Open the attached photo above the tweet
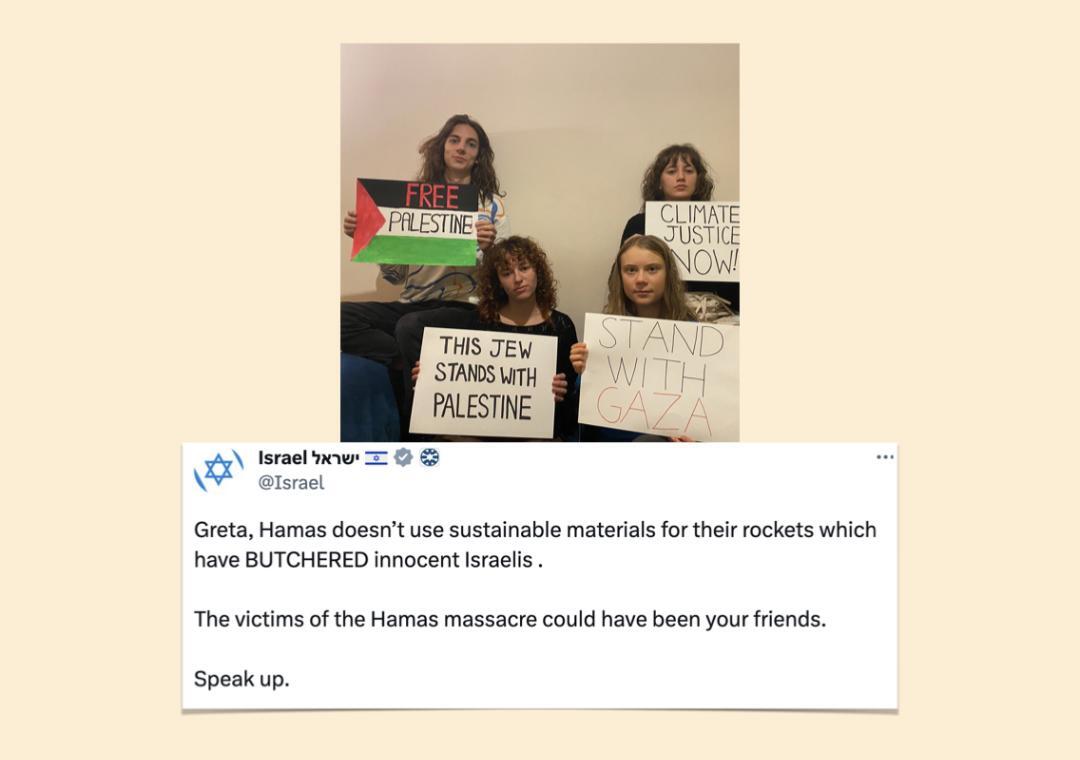This screenshot has width=1080, height=760. (x=540, y=243)
